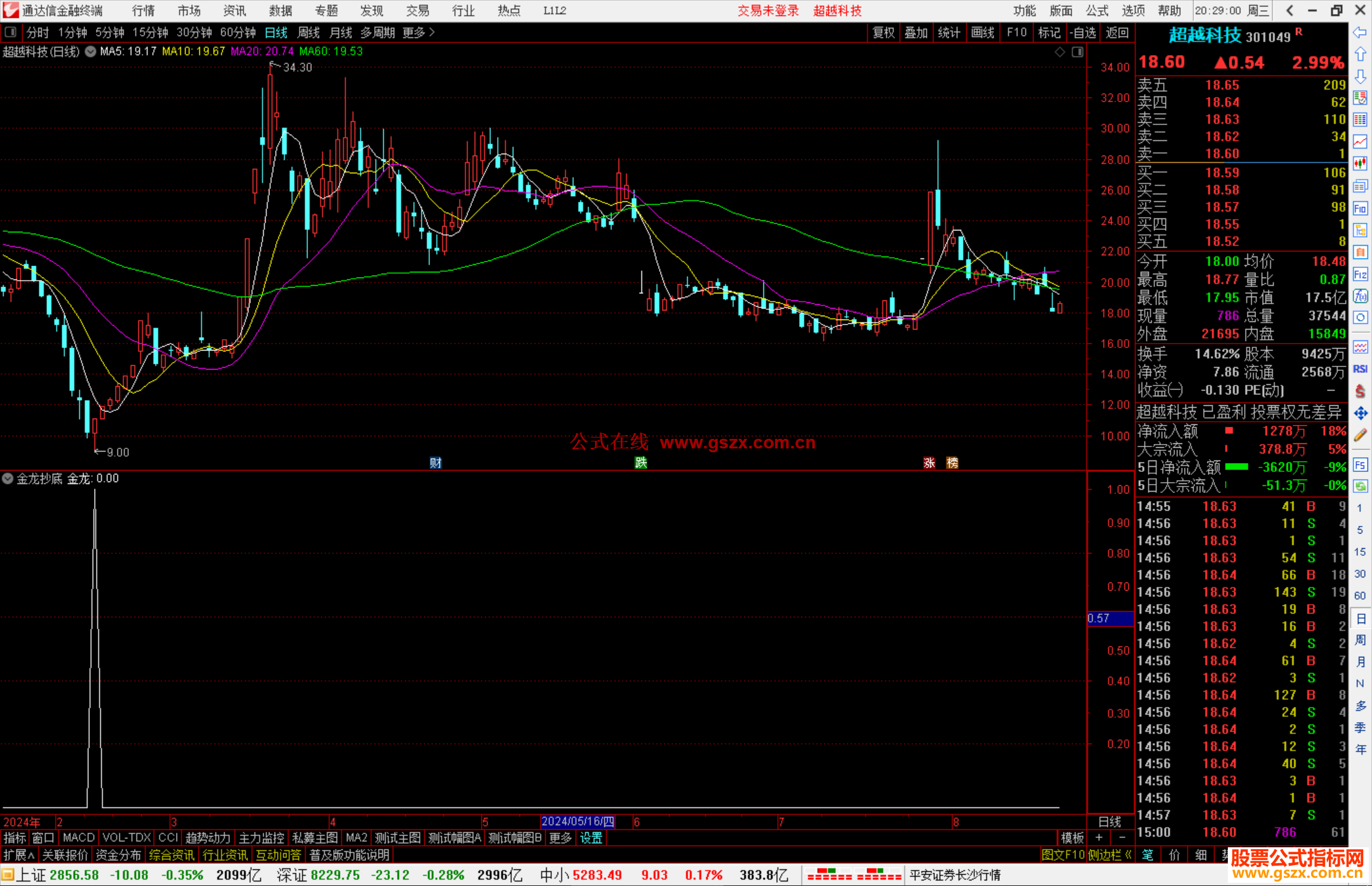
Task: Select the pencil drawing tool icon
Action: (1360, 436)
